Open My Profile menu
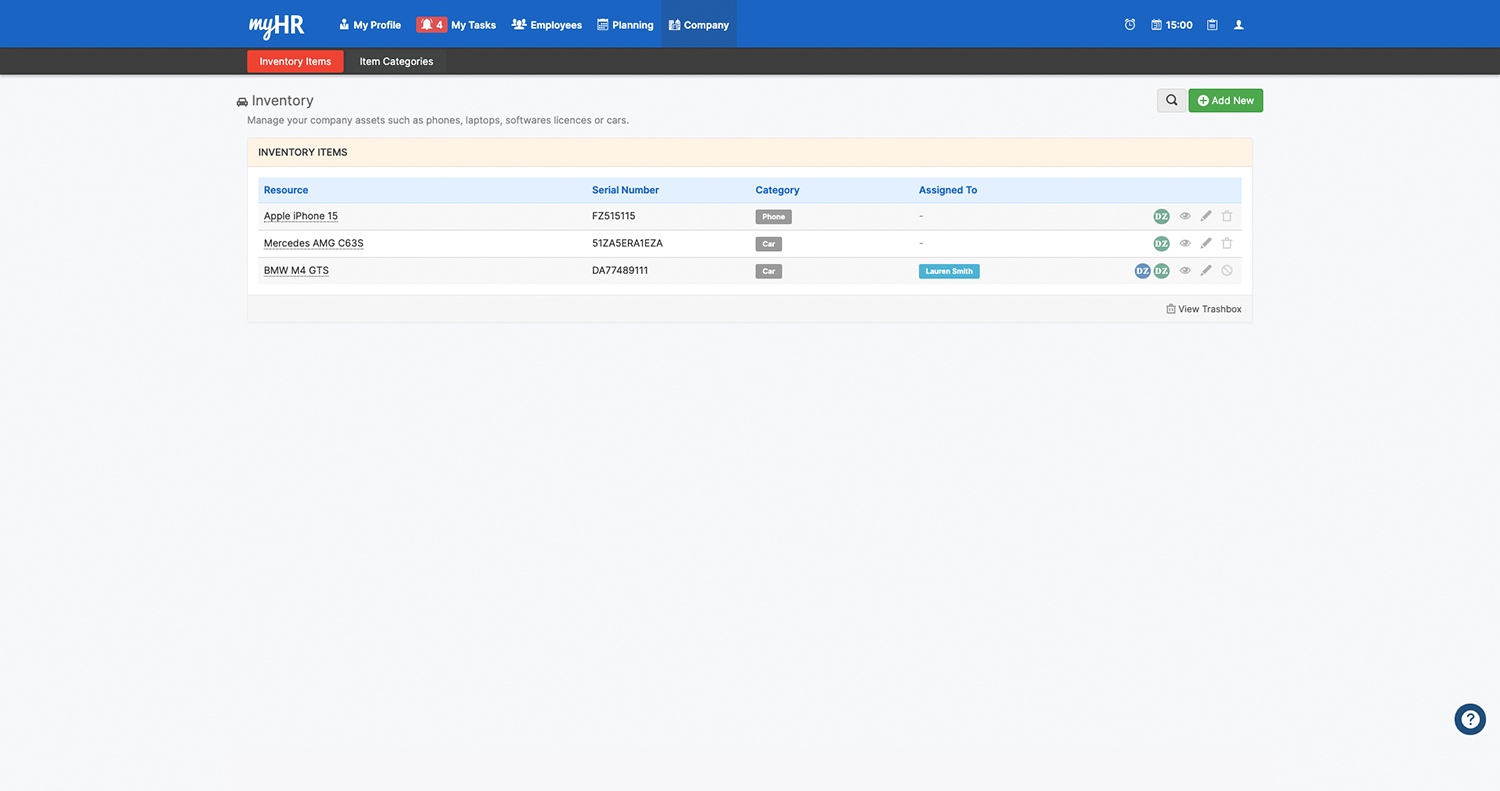This screenshot has width=1500, height=791. (x=370, y=25)
